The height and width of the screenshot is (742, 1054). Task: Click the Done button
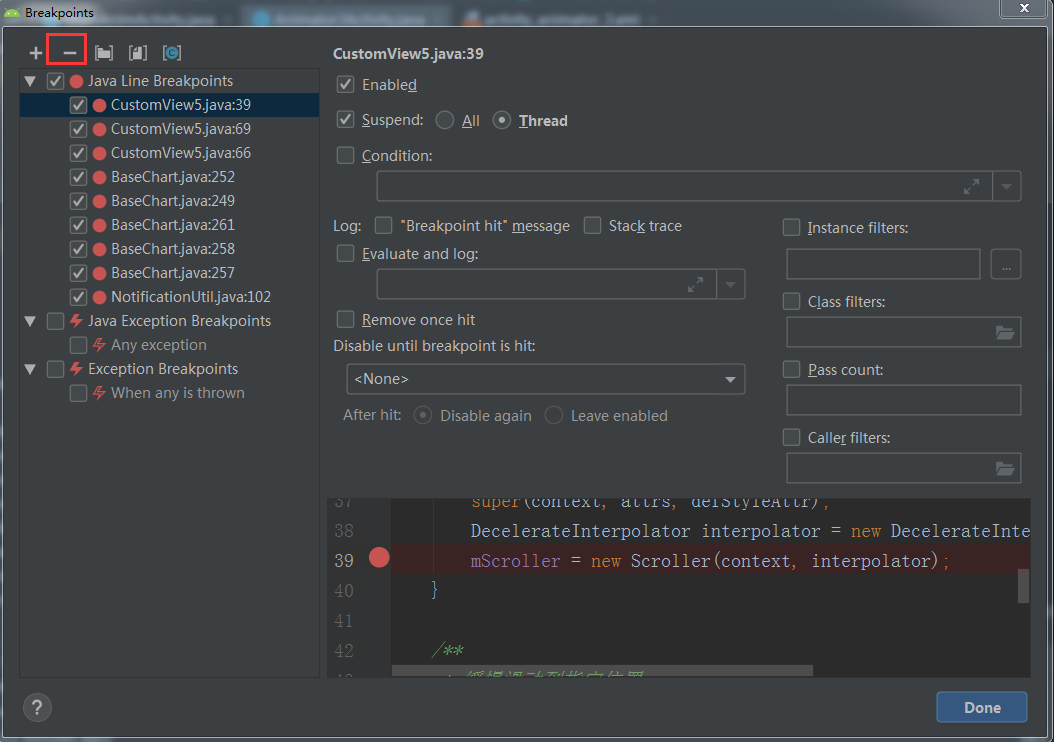coord(981,707)
